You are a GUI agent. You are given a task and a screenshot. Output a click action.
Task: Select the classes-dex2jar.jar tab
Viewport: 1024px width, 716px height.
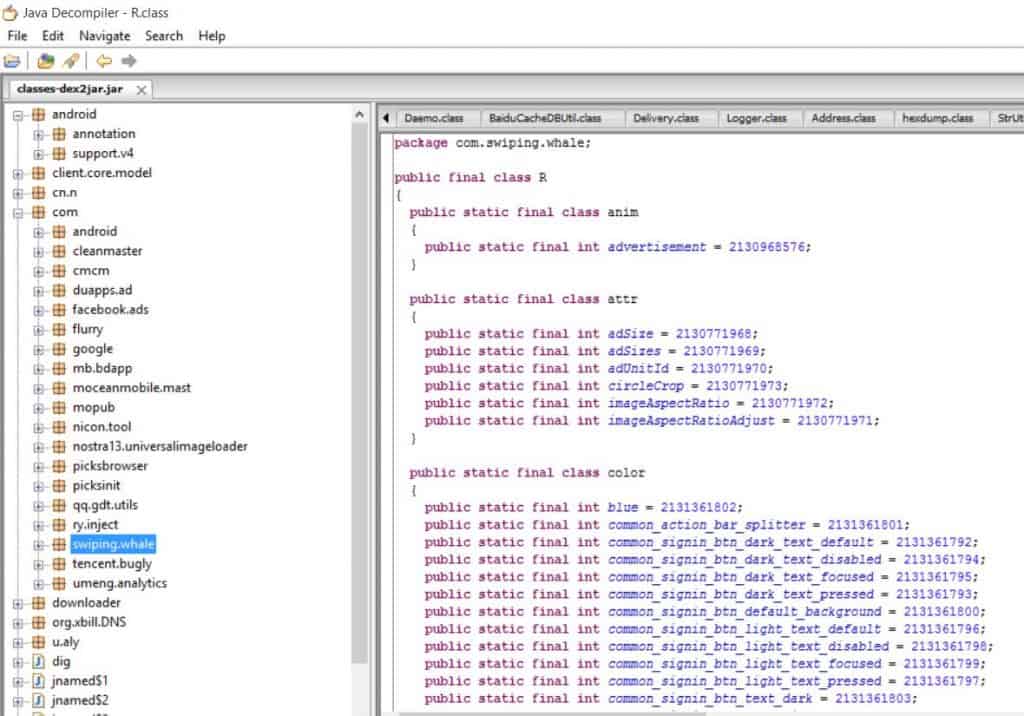coord(70,89)
